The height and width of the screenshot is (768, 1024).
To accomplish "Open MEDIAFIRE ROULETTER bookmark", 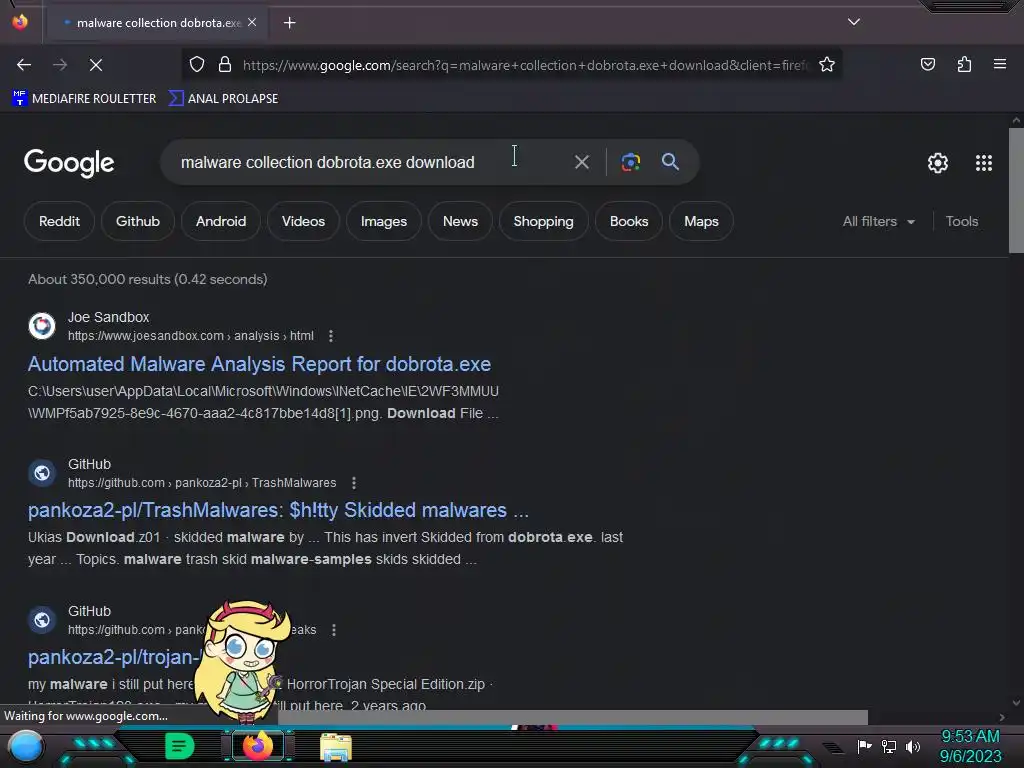I will coord(84,99).
